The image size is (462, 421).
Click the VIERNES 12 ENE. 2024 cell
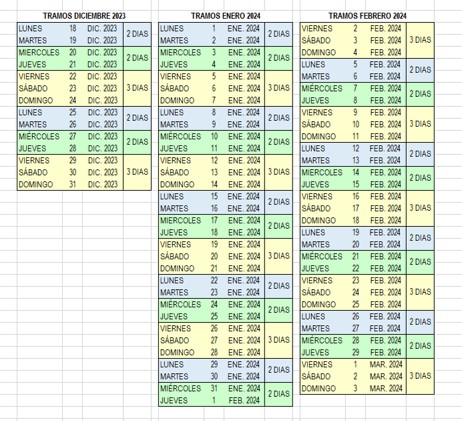click(x=212, y=160)
